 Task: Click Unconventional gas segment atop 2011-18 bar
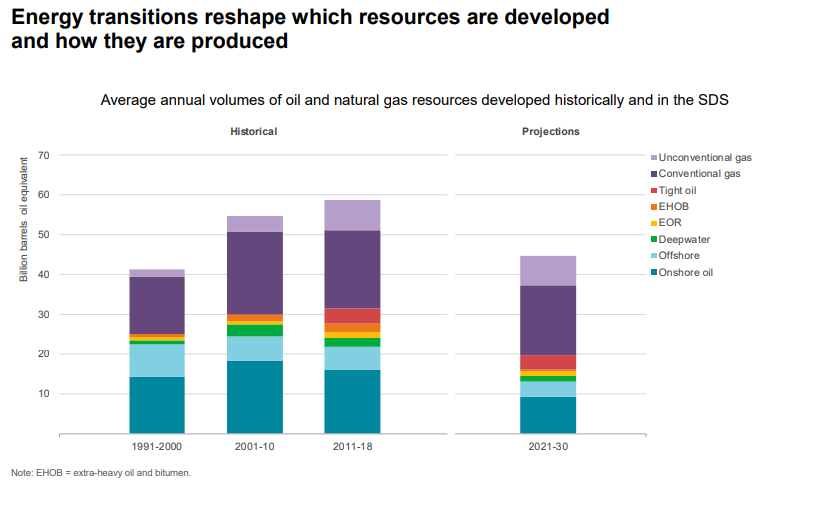click(x=352, y=215)
